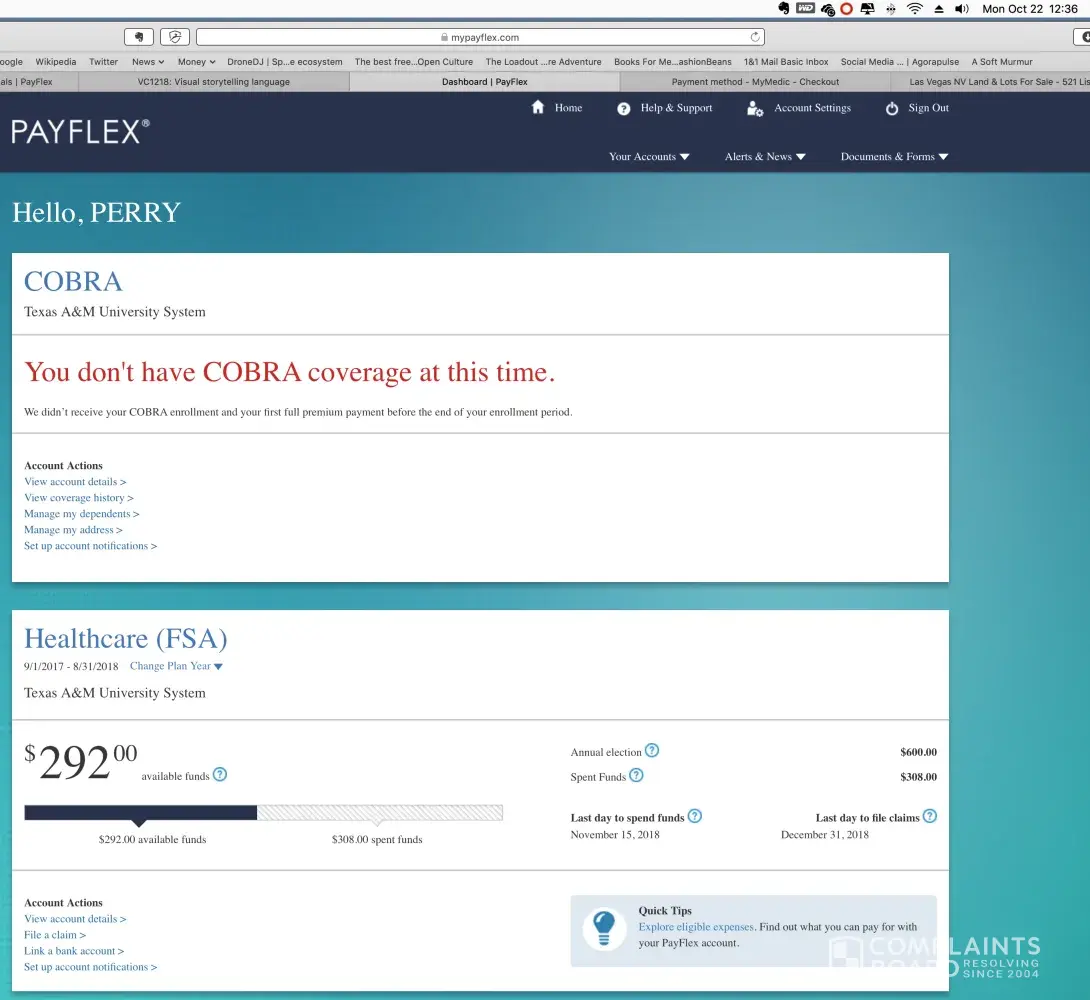Open the volume menu bar icon
1090x1000 pixels.
[x=961, y=8]
